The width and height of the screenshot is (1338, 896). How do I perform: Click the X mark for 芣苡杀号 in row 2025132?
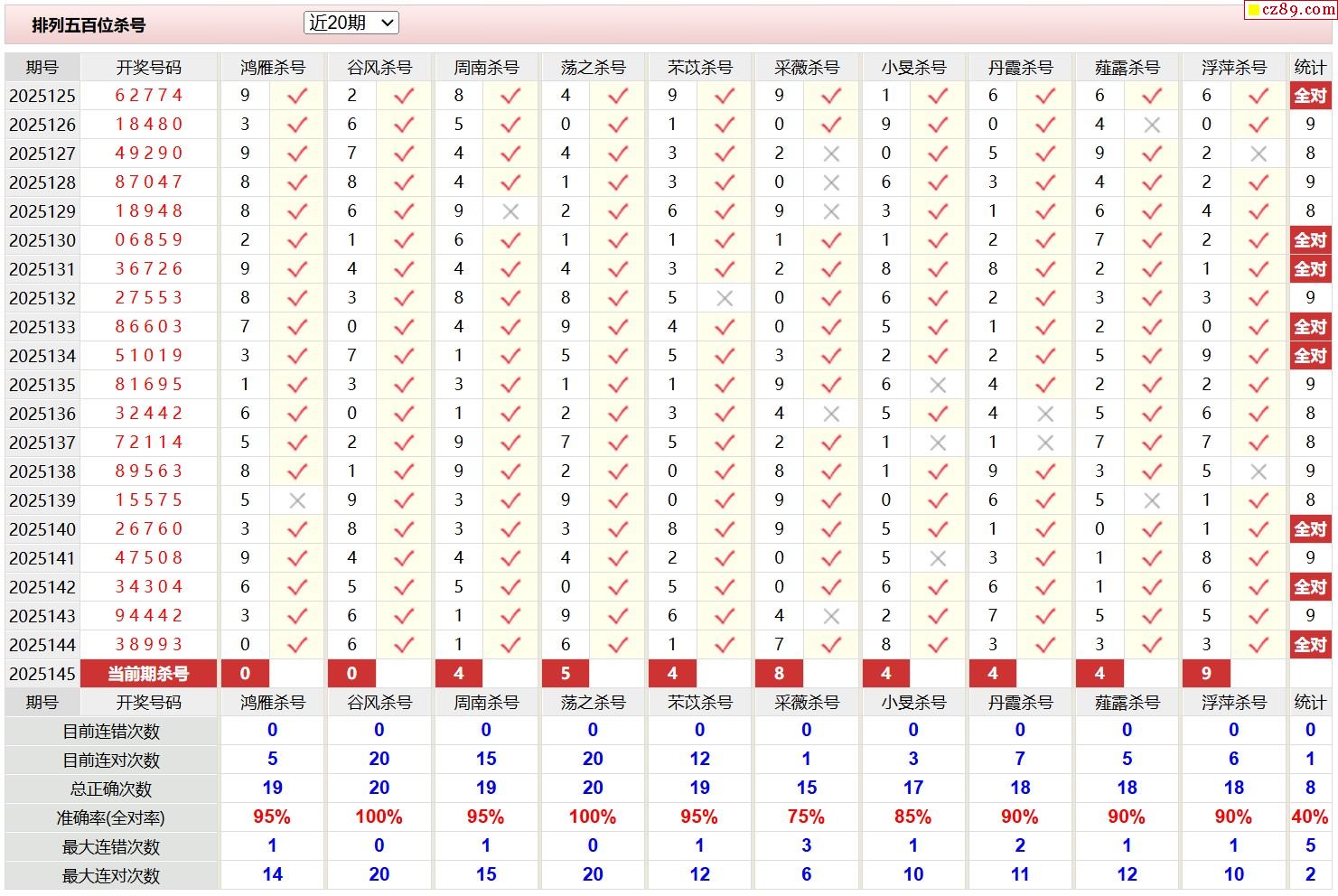coord(725,298)
